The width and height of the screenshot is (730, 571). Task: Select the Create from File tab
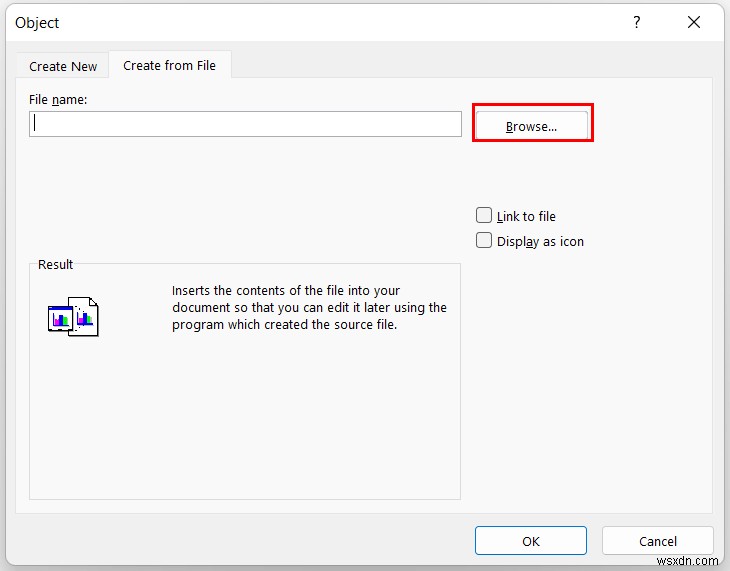170,65
